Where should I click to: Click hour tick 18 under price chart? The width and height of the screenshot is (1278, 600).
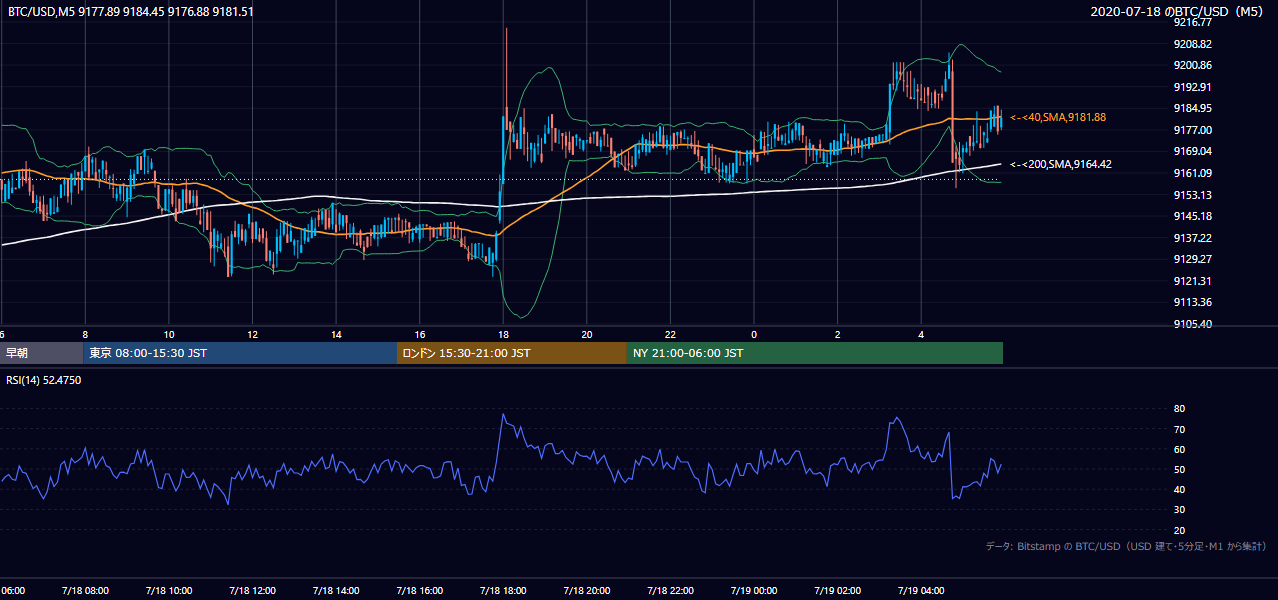[x=503, y=334]
